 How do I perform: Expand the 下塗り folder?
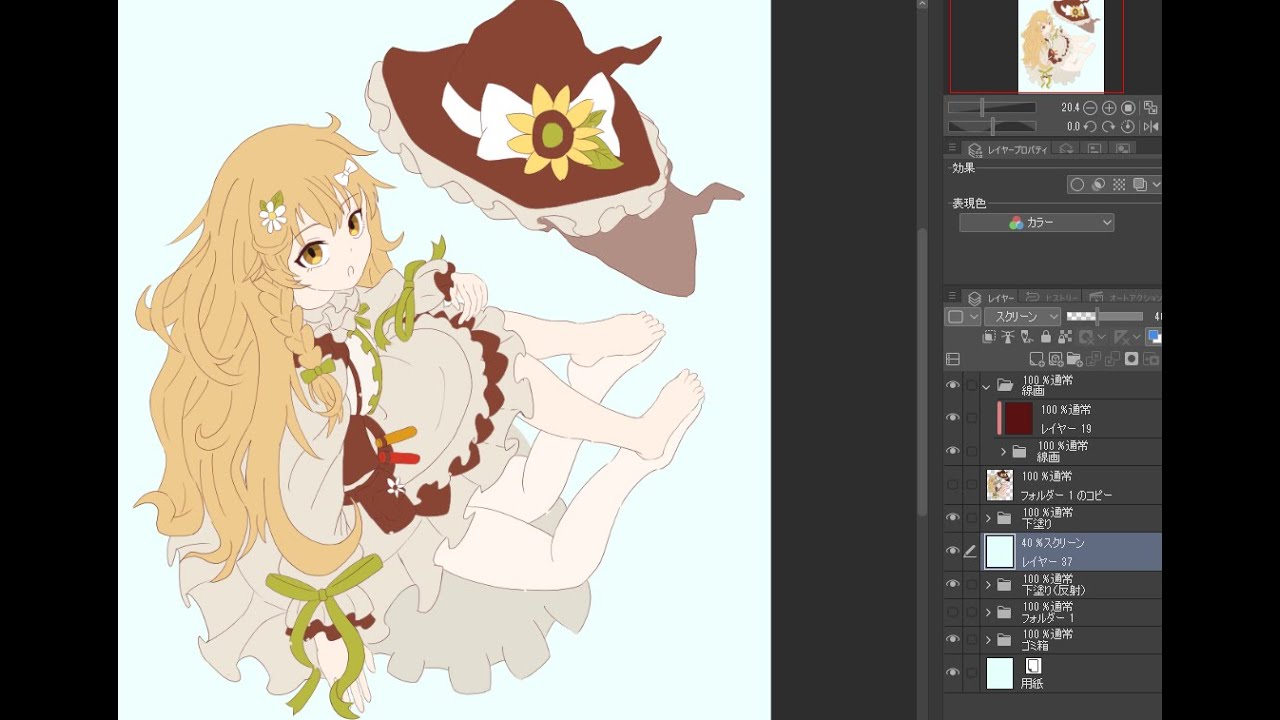[988, 518]
